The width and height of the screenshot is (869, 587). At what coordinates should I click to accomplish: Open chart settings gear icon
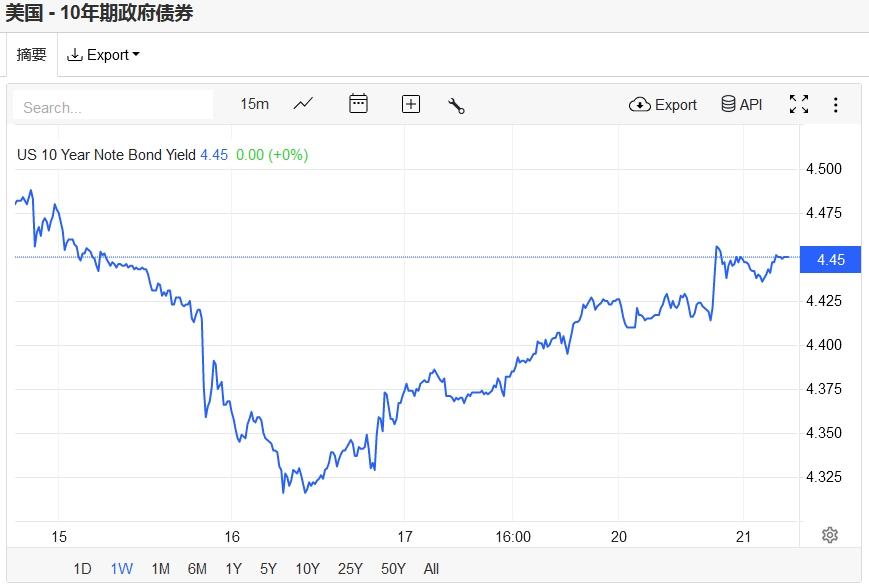coord(829,535)
